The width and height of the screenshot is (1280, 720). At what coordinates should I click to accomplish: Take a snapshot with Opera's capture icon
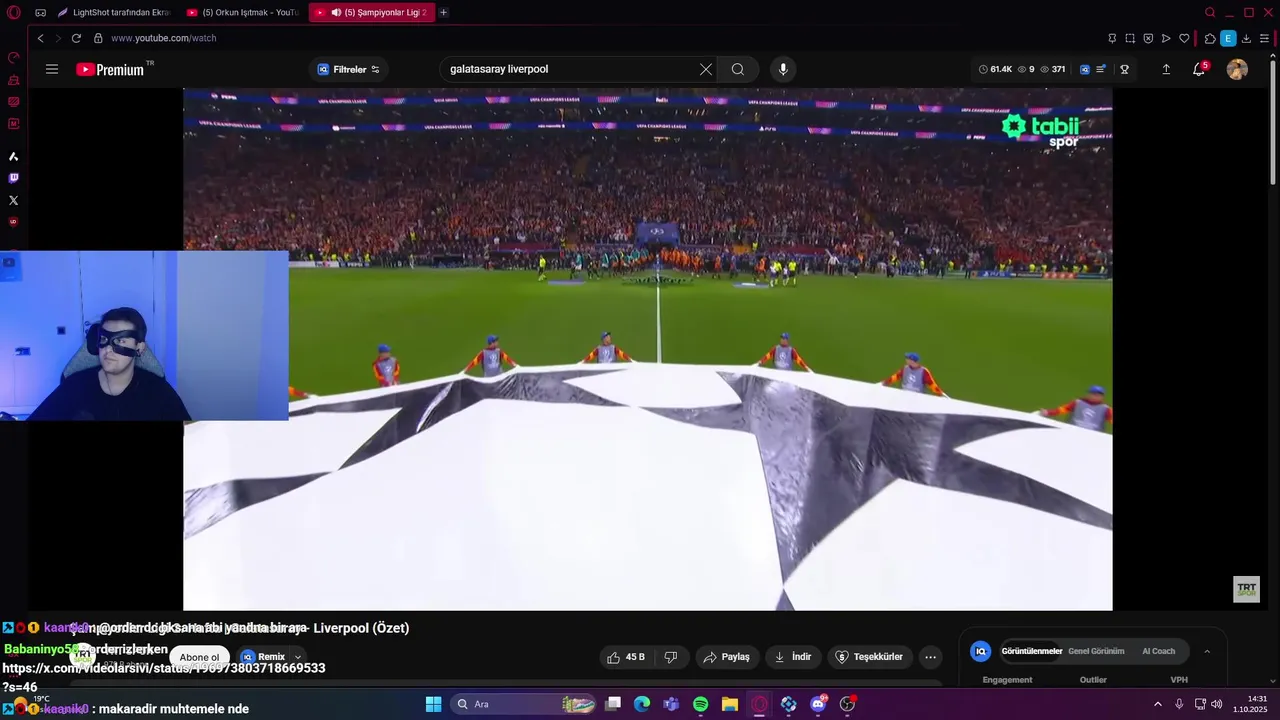1130,38
